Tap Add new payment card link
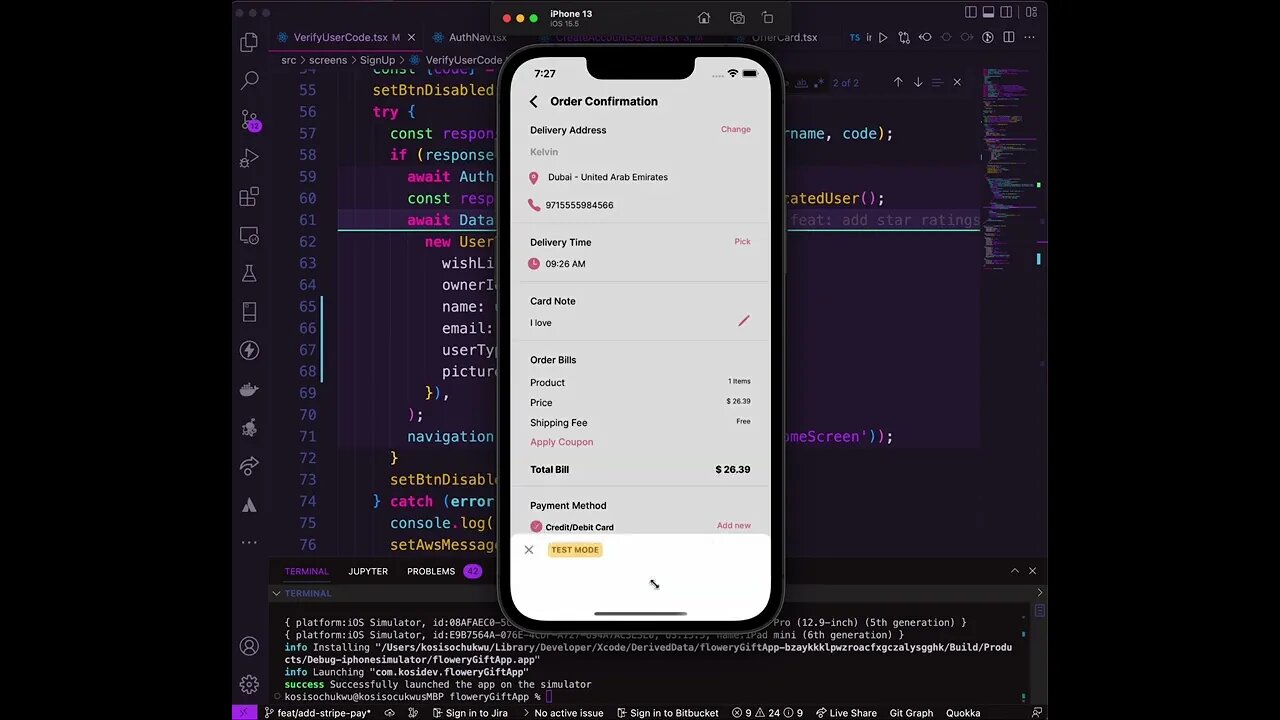The height and width of the screenshot is (720, 1280). [734, 525]
